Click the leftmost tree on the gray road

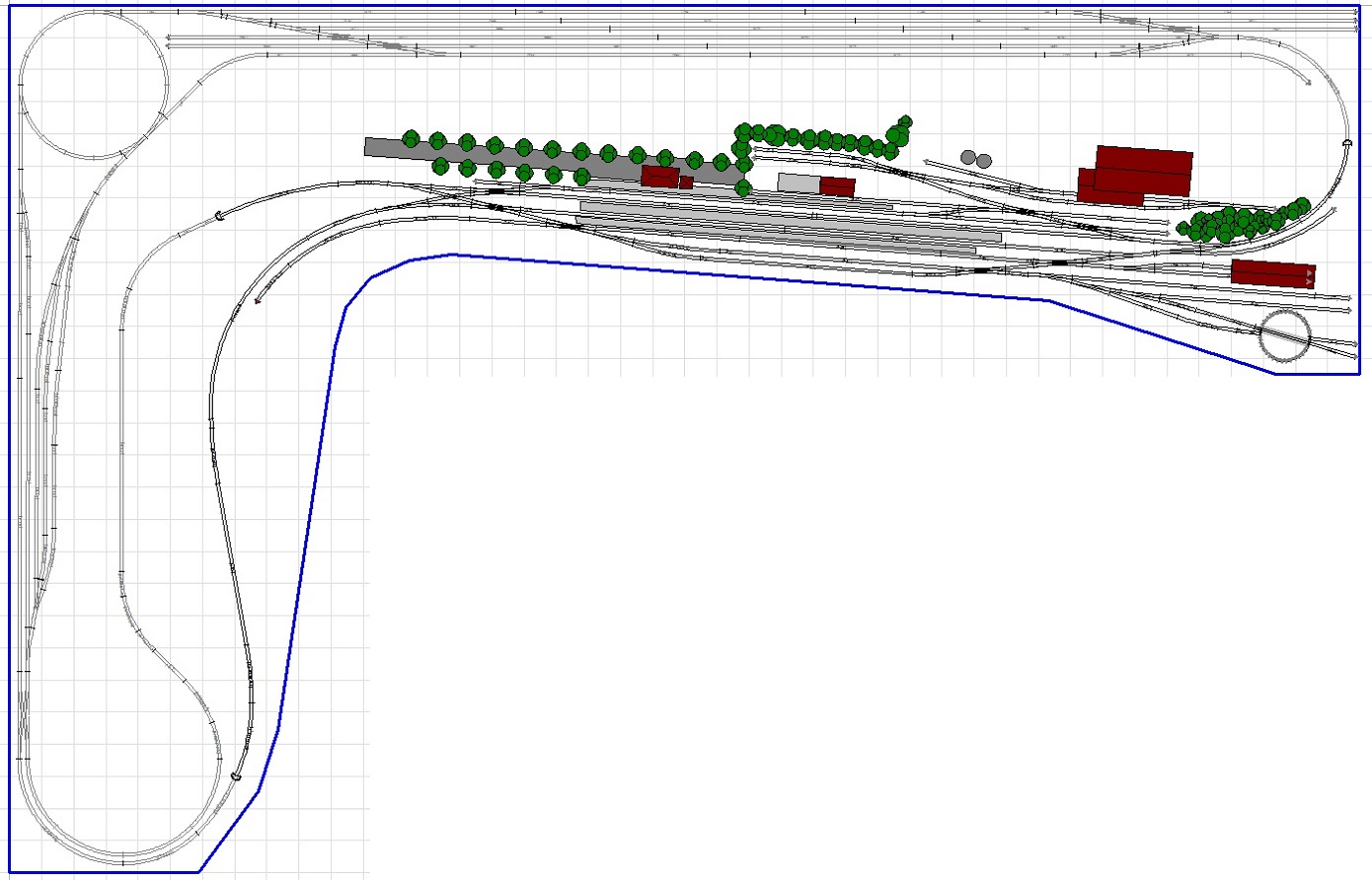tap(411, 138)
